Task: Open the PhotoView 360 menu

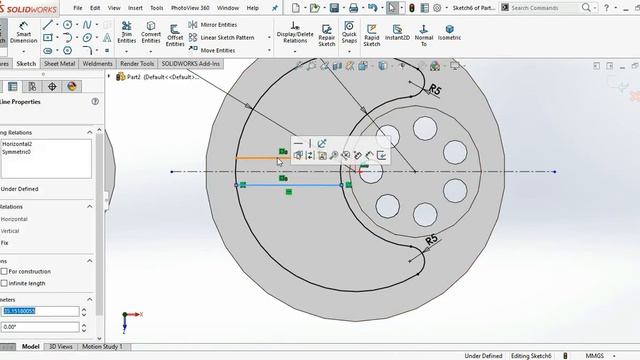Action: point(190,8)
